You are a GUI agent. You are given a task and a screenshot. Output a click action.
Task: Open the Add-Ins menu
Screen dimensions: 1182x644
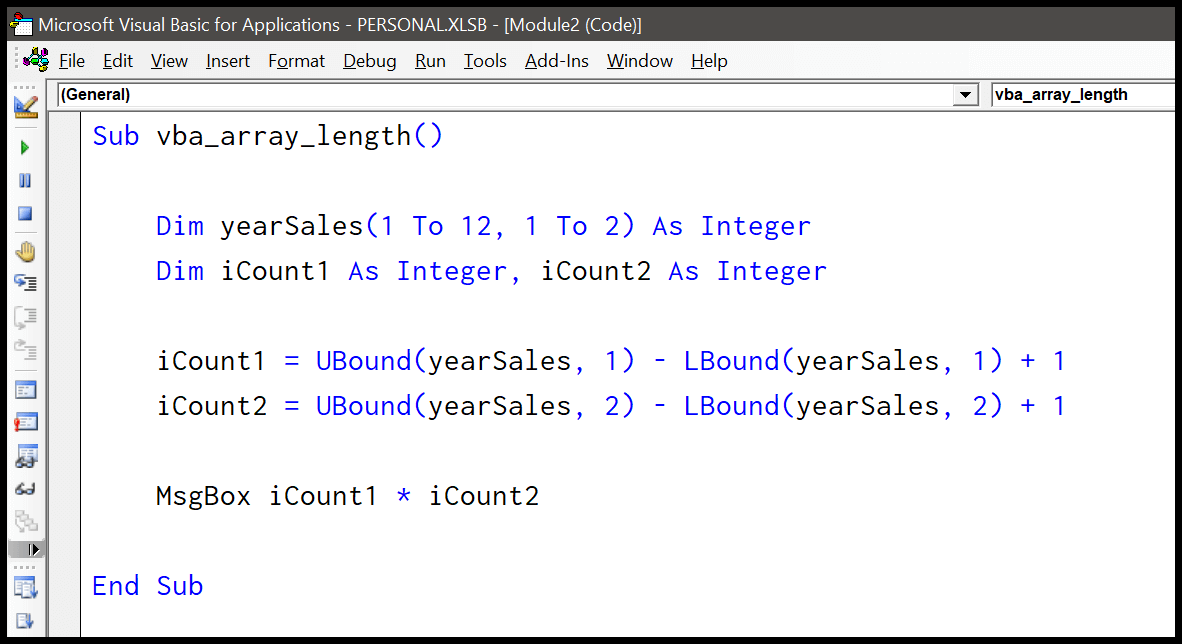(x=556, y=61)
